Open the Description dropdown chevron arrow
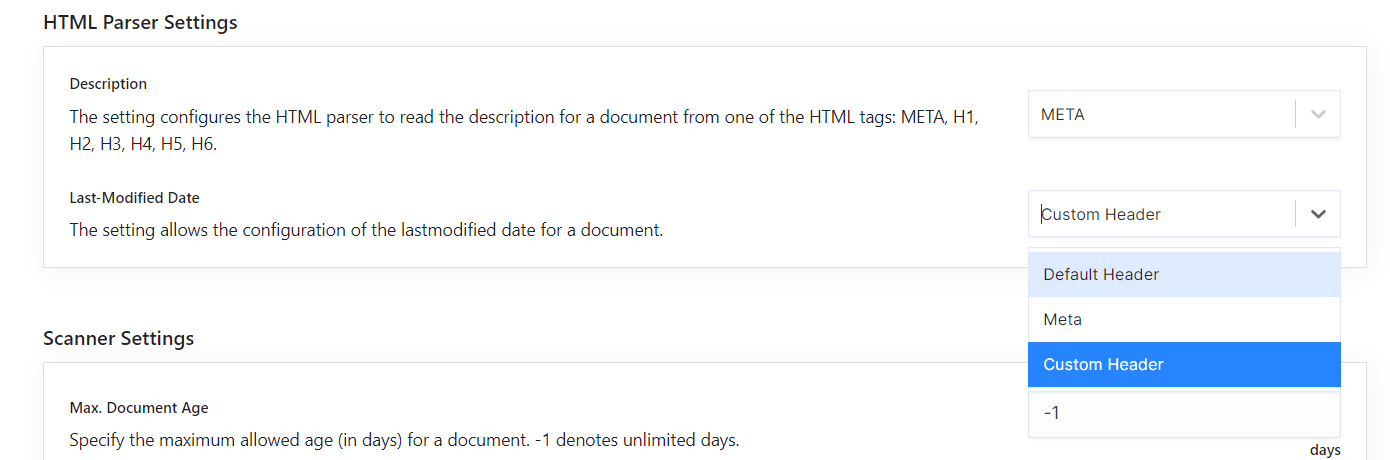The image size is (1390, 460). 1318,114
